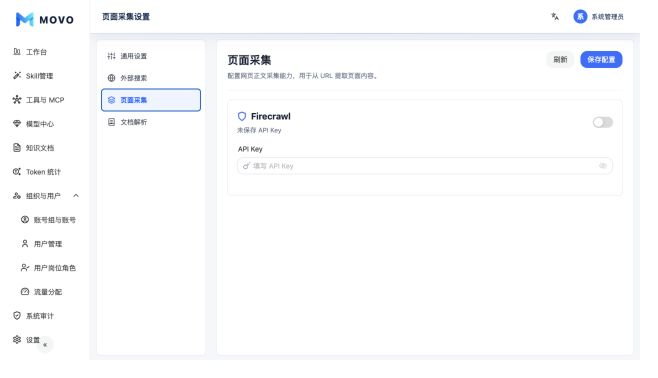Image resolution: width=658 pixels, height=378 pixels.
Task: Select the 外部搜索 settings tab
Action: [x=151, y=78]
